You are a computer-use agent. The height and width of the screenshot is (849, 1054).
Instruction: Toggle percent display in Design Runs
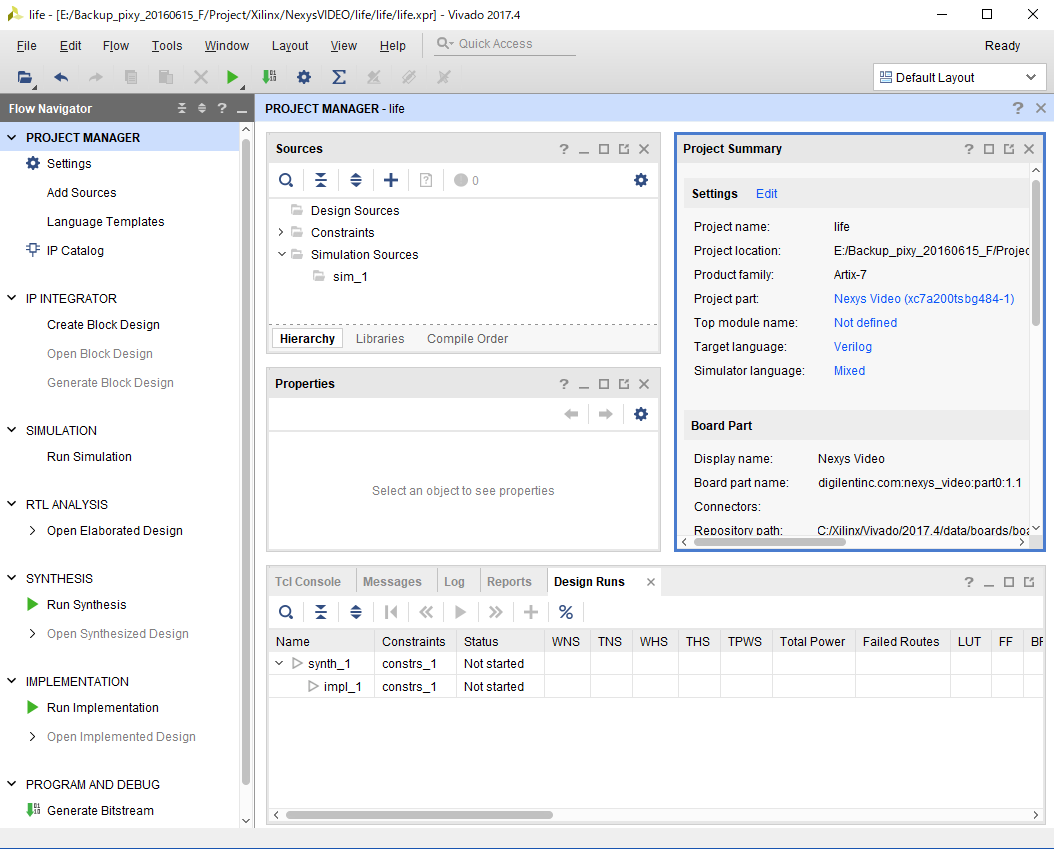pos(565,612)
